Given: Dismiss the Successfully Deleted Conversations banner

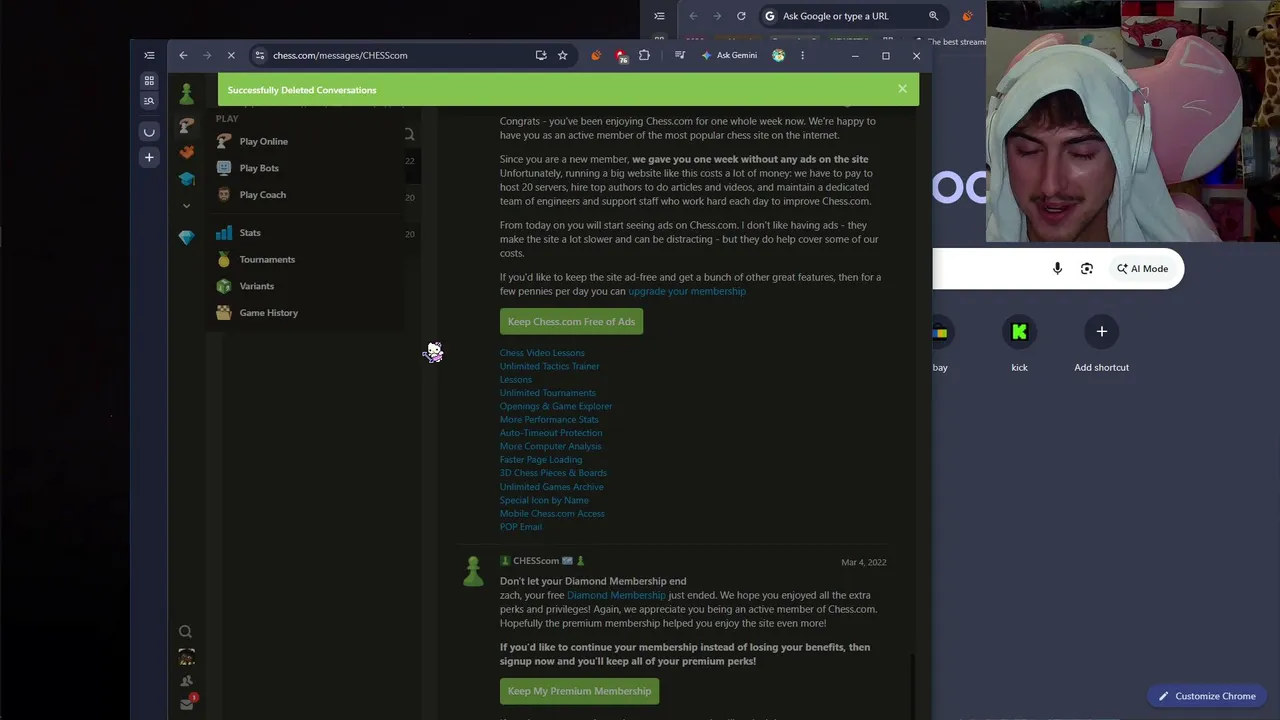Looking at the screenshot, I should [x=902, y=89].
